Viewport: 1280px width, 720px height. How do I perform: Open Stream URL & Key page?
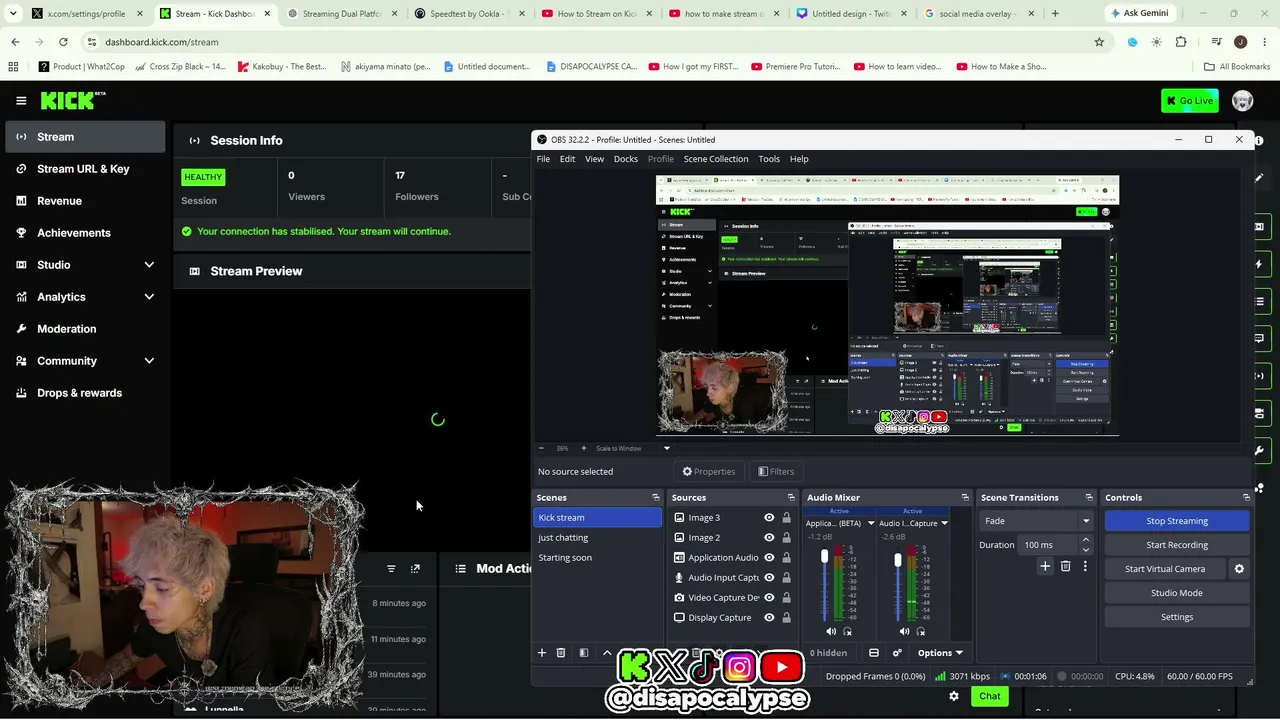pos(85,169)
